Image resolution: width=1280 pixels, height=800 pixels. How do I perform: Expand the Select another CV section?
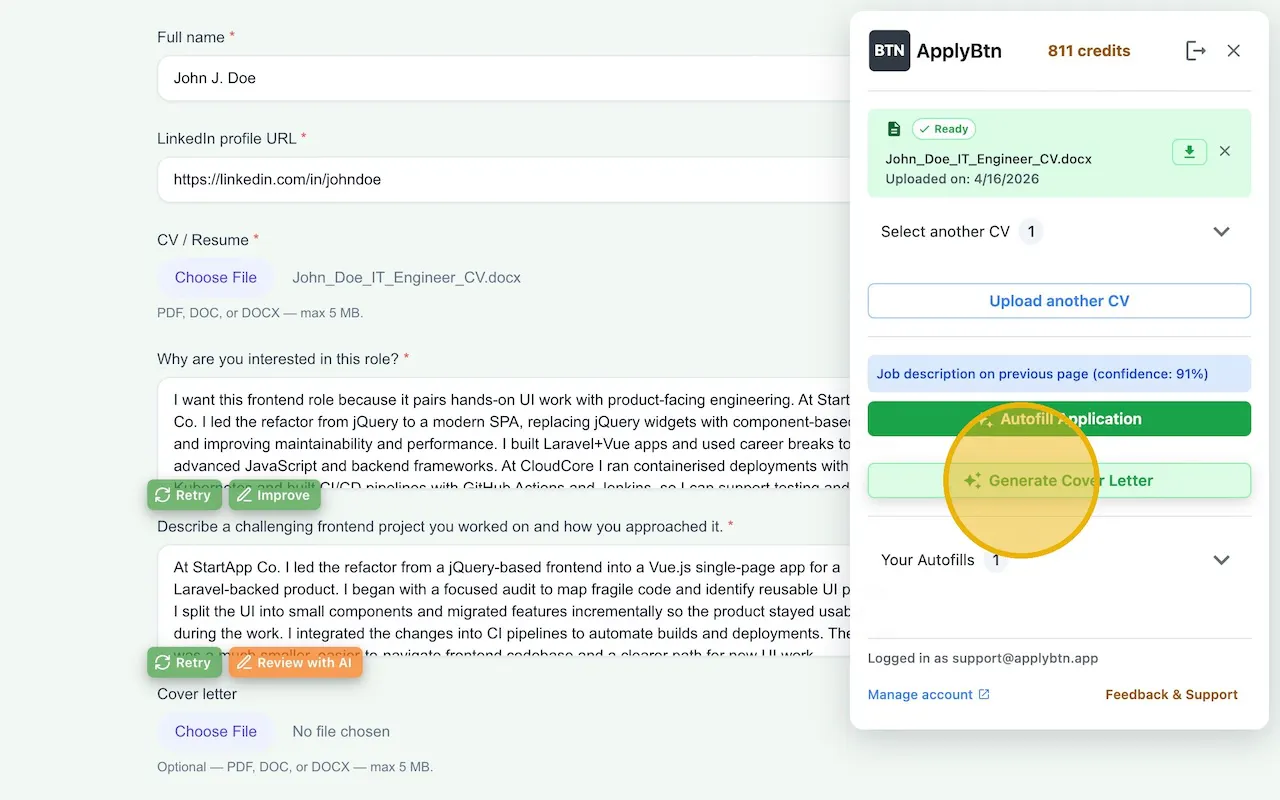[1059, 232]
